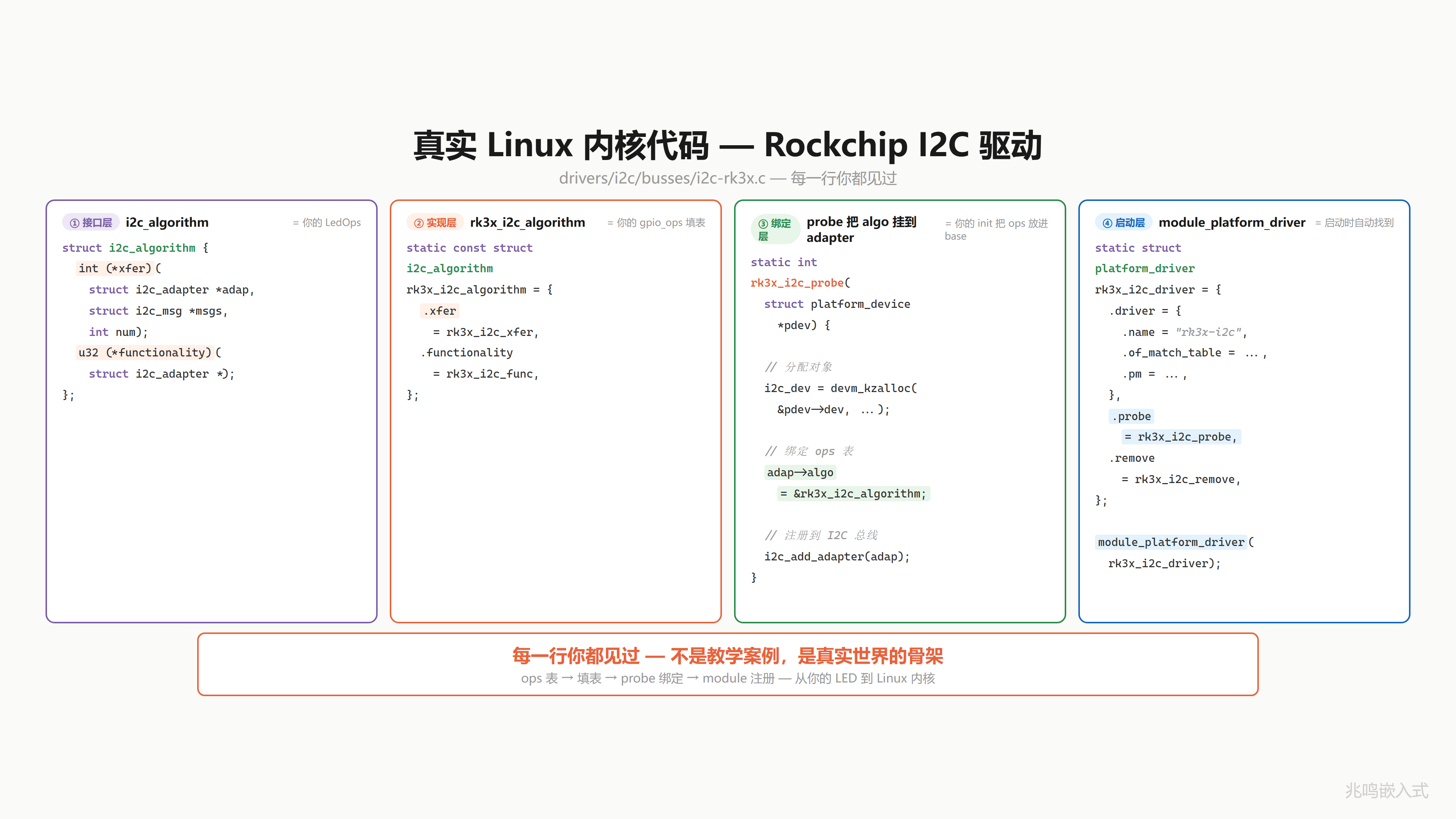1456x819 pixels.
Task: Click comment '// 绑定 ops 表'
Action: coord(810,451)
